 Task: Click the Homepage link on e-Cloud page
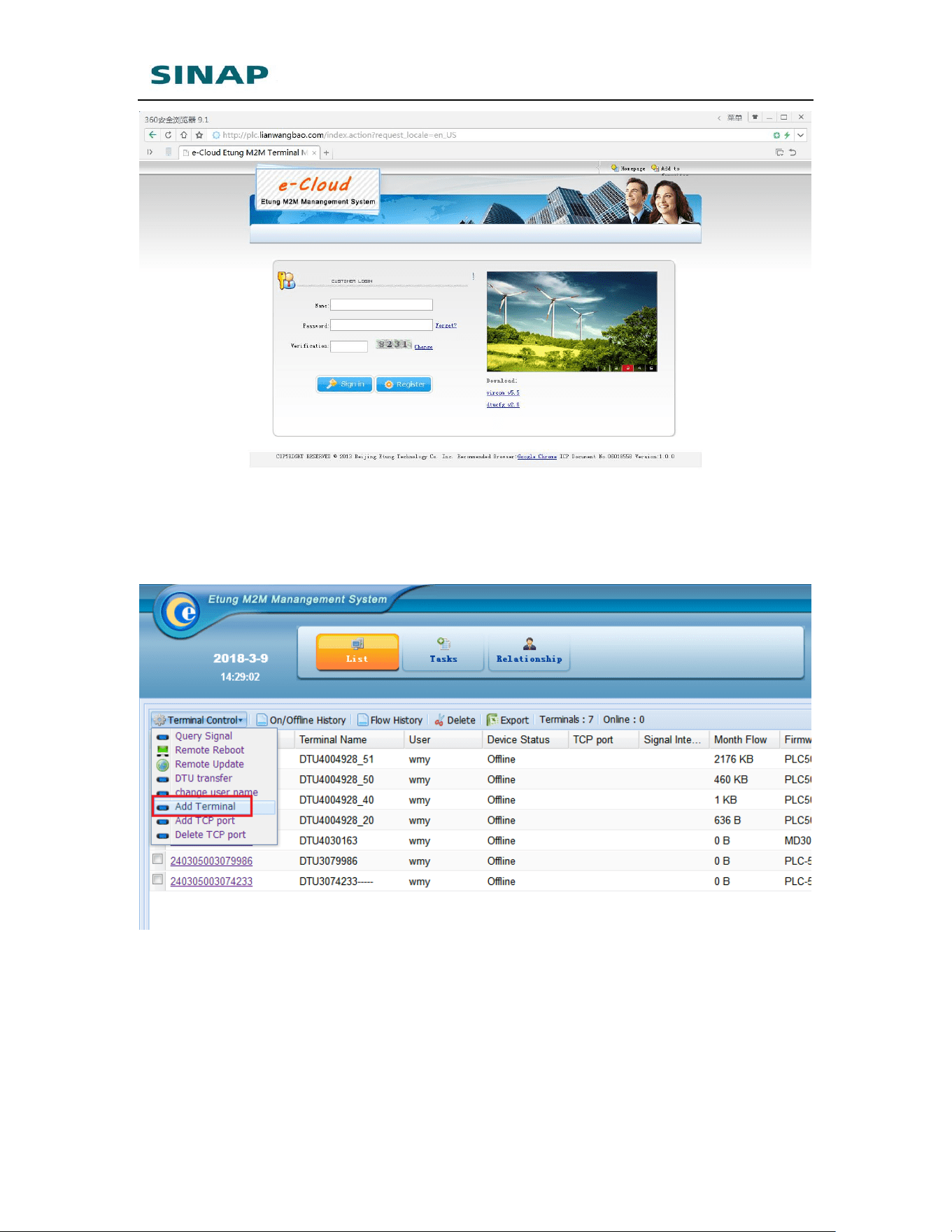tap(628, 168)
